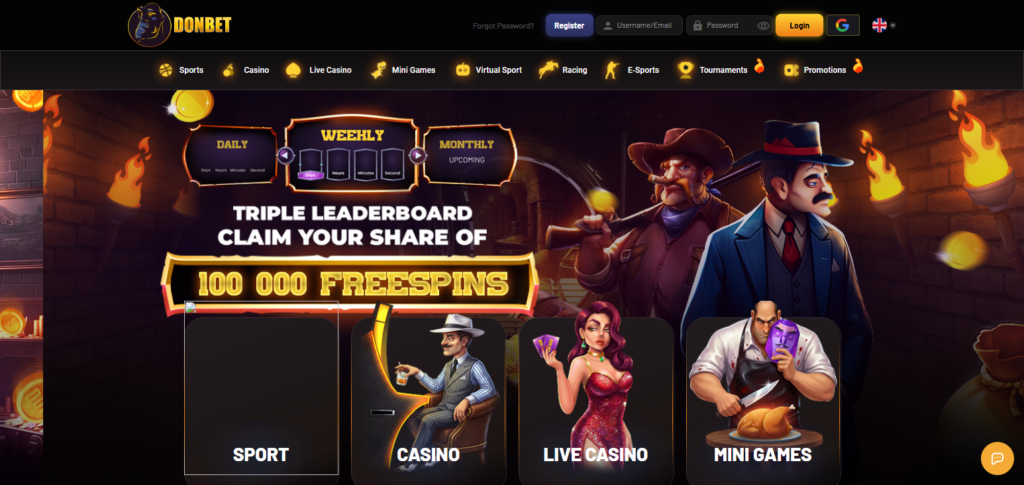Viewport: 1024px width, 485px height.
Task: Open the Promotions menu item
Action: coord(824,70)
